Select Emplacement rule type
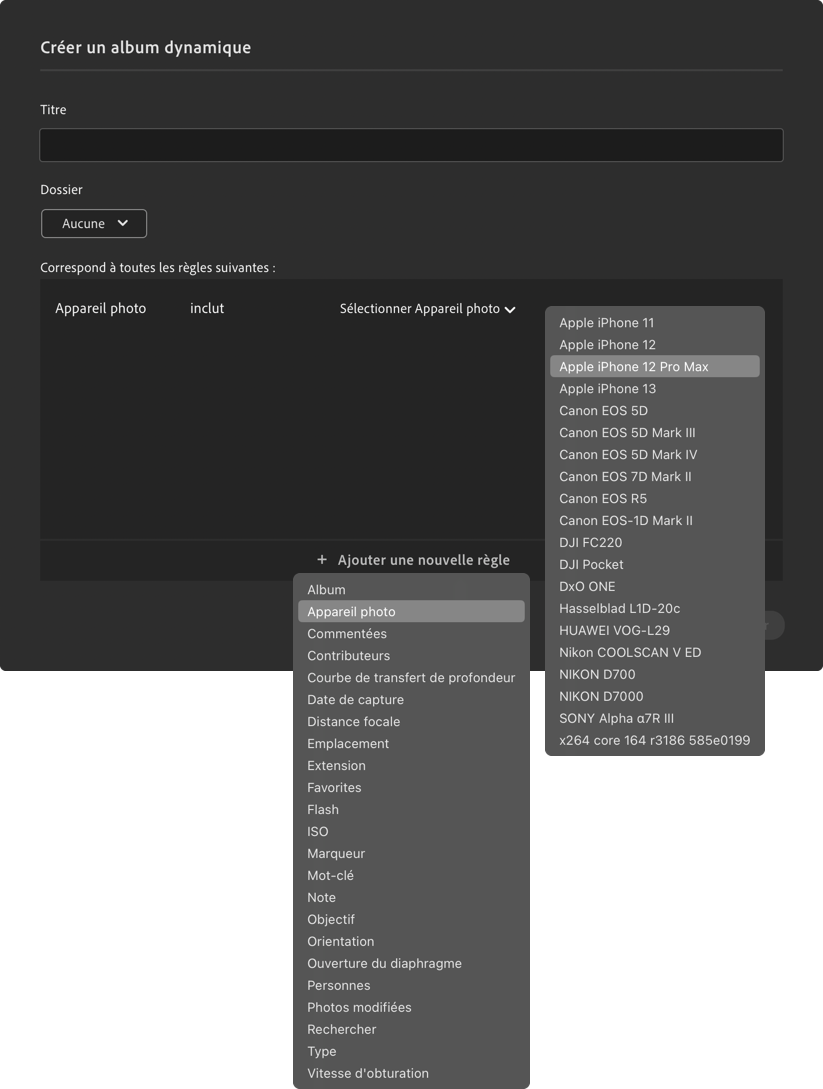823x1089 pixels. tap(411, 744)
